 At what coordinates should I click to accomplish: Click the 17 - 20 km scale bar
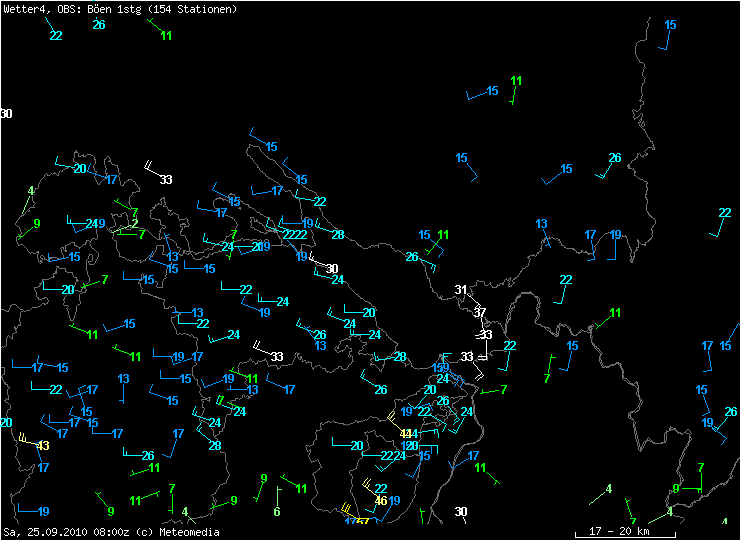click(617, 531)
